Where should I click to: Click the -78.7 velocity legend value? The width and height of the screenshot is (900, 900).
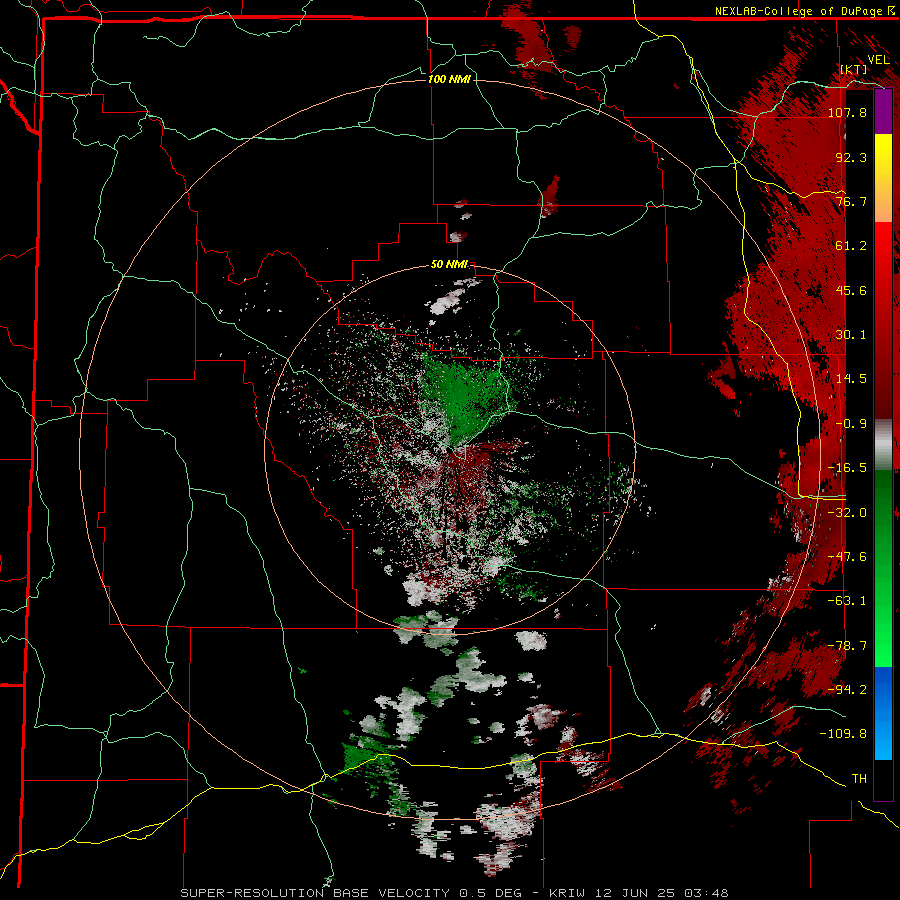847,646
